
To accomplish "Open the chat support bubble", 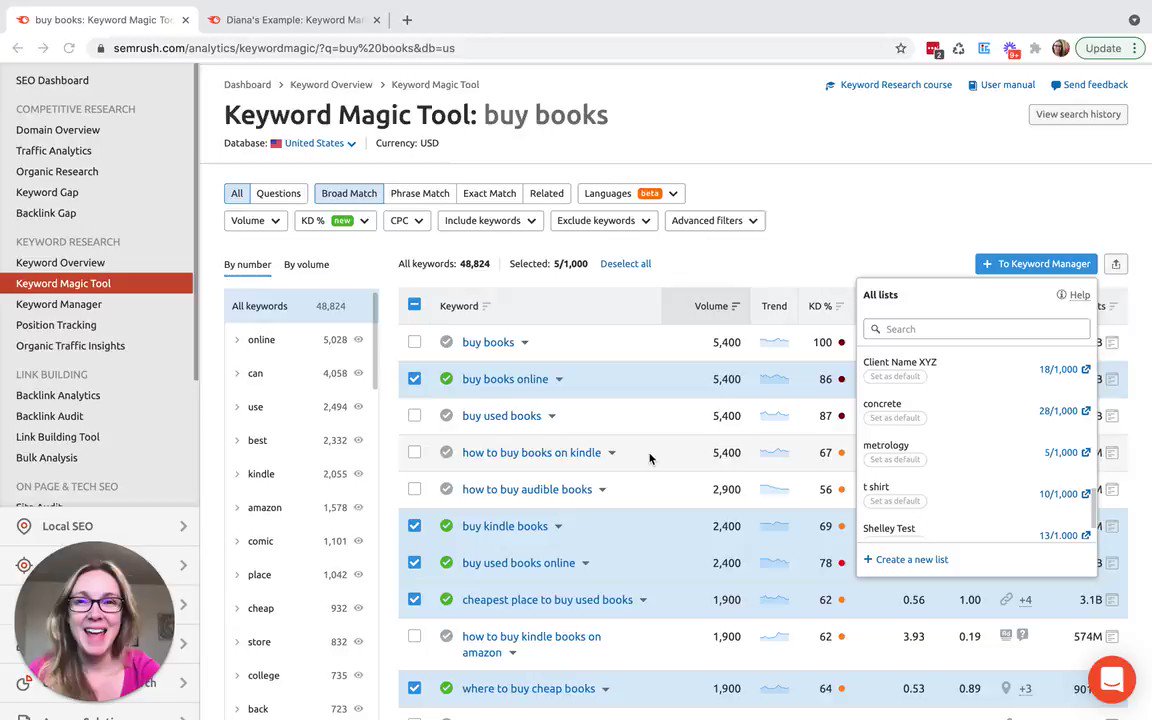I will [1112, 680].
